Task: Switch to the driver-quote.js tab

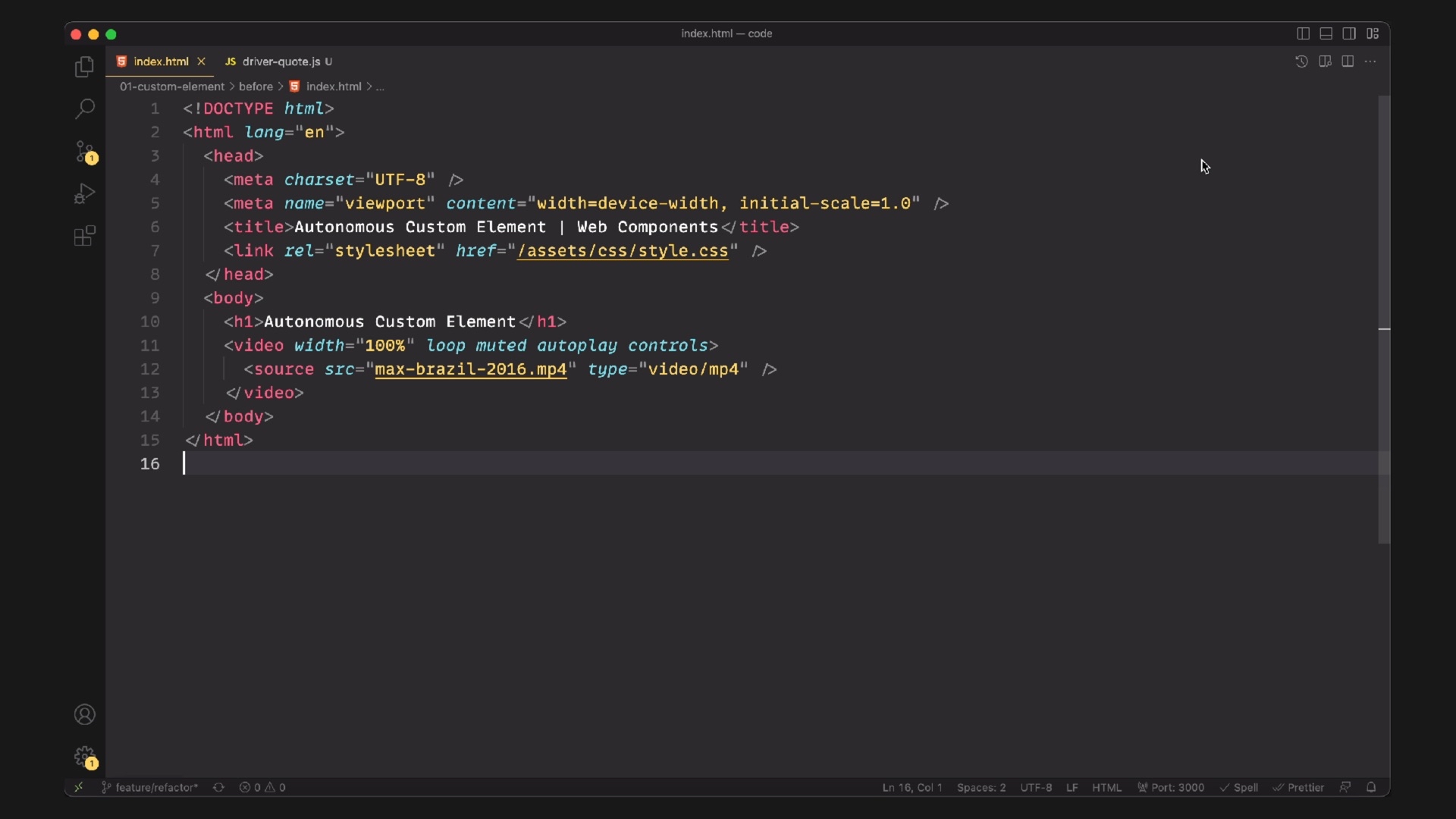Action: click(x=281, y=61)
